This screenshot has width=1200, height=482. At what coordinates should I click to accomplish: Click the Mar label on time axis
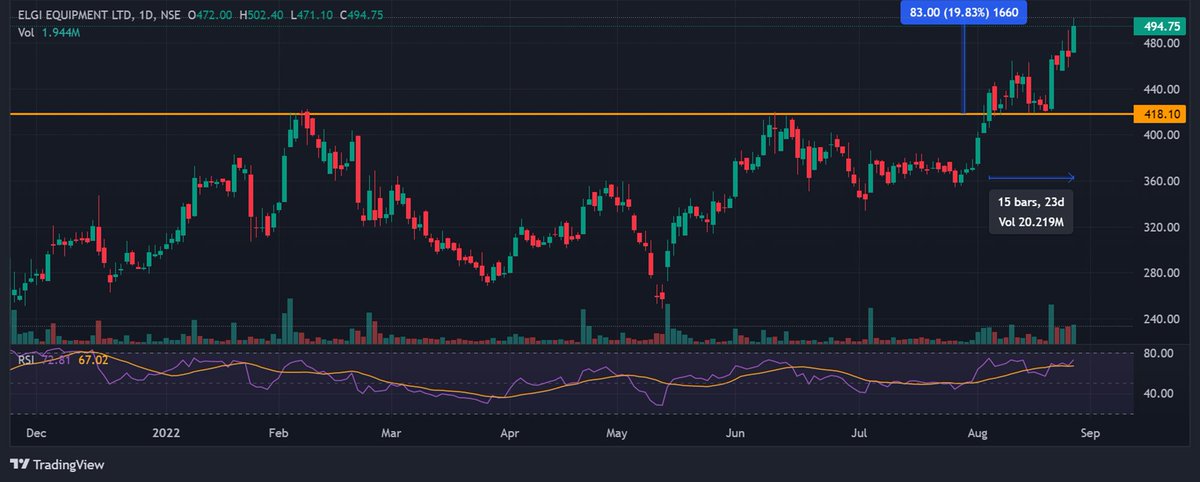click(392, 434)
